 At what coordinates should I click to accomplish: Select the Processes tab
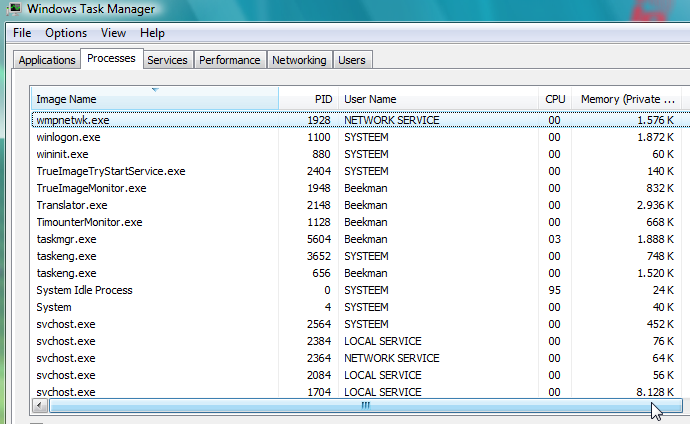coord(111,58)
